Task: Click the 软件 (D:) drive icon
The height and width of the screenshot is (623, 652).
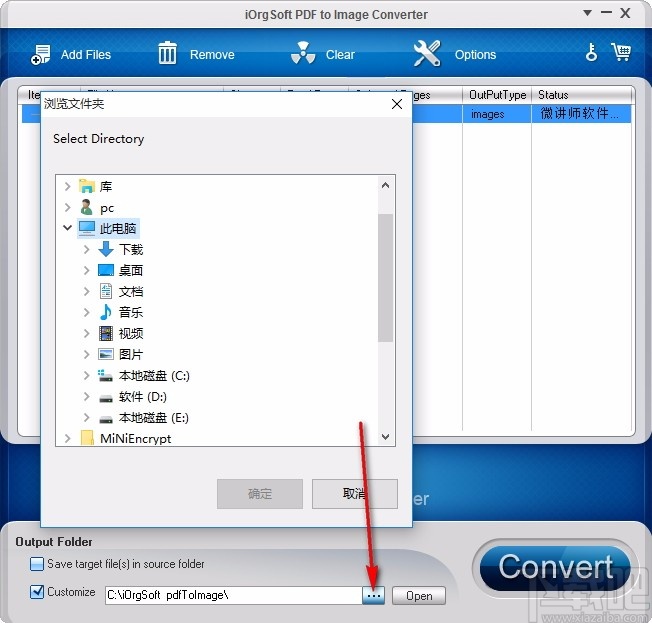Action: pyautogui.click(x=106, y=398)
